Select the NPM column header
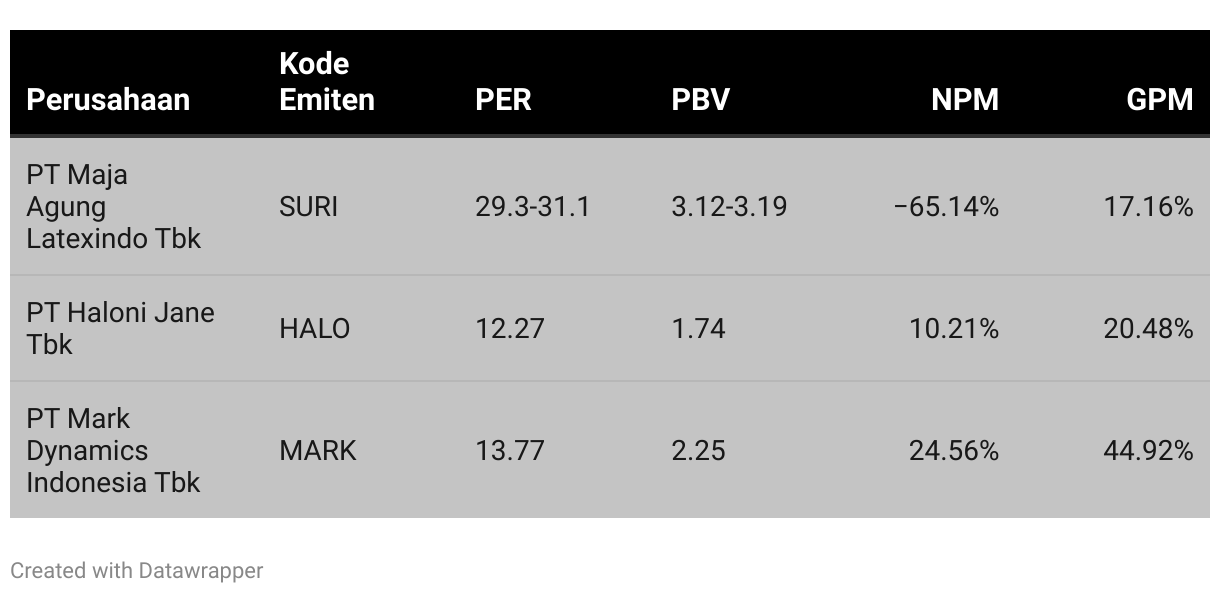Screen dimensions: 1220x594 click(x=965, y=99)
